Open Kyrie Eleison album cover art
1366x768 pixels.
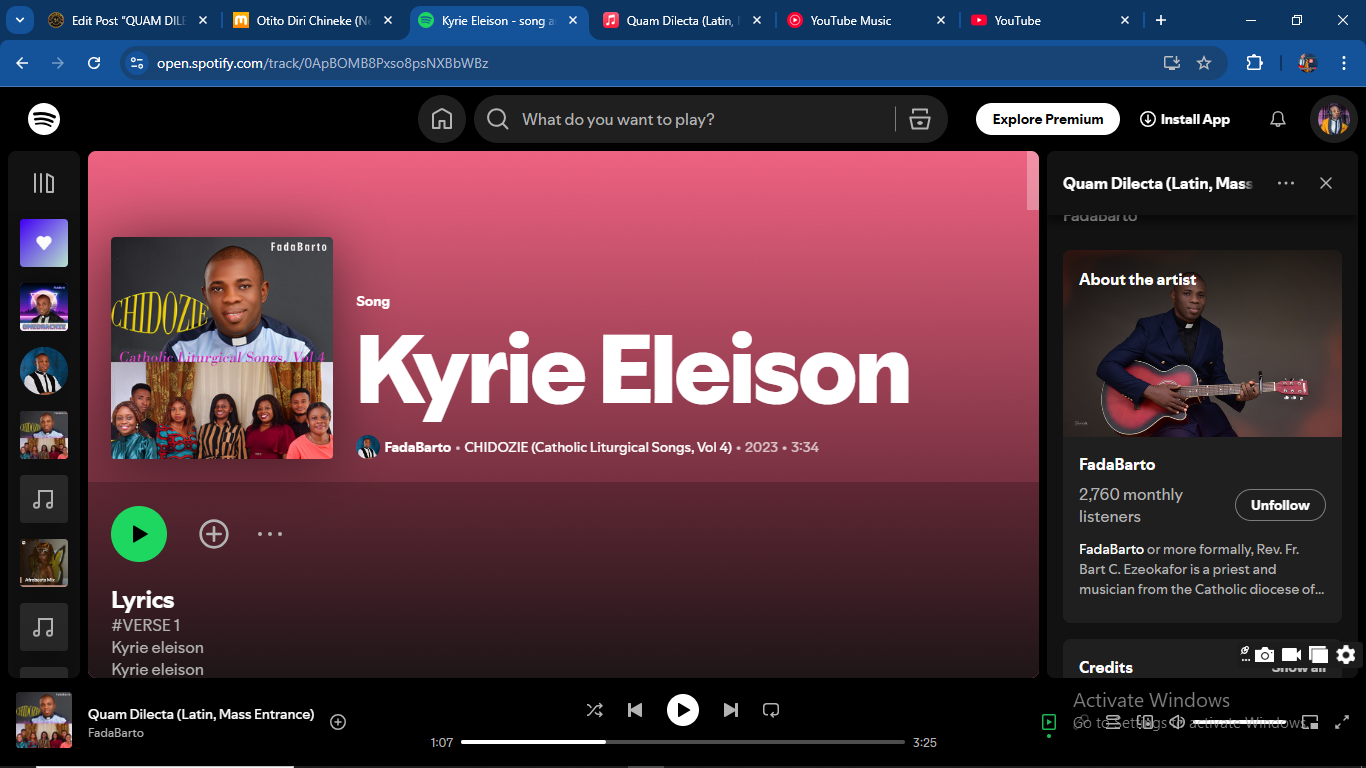point(222,348)
